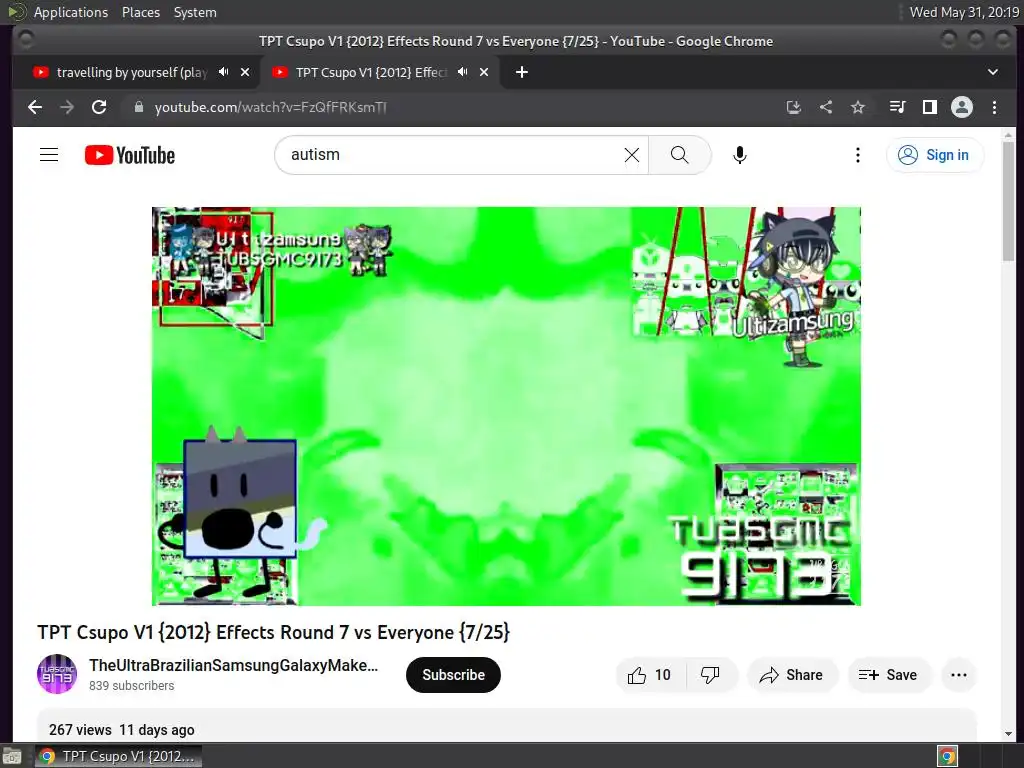Click show desktop icon in taskbar
This screenshot has width=1024, height=768.
pos(12,756)
